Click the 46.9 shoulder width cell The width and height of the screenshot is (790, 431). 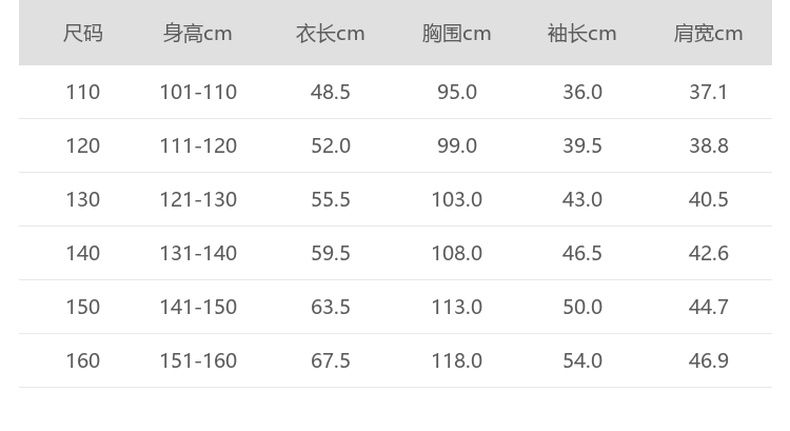tap(708, 361)
